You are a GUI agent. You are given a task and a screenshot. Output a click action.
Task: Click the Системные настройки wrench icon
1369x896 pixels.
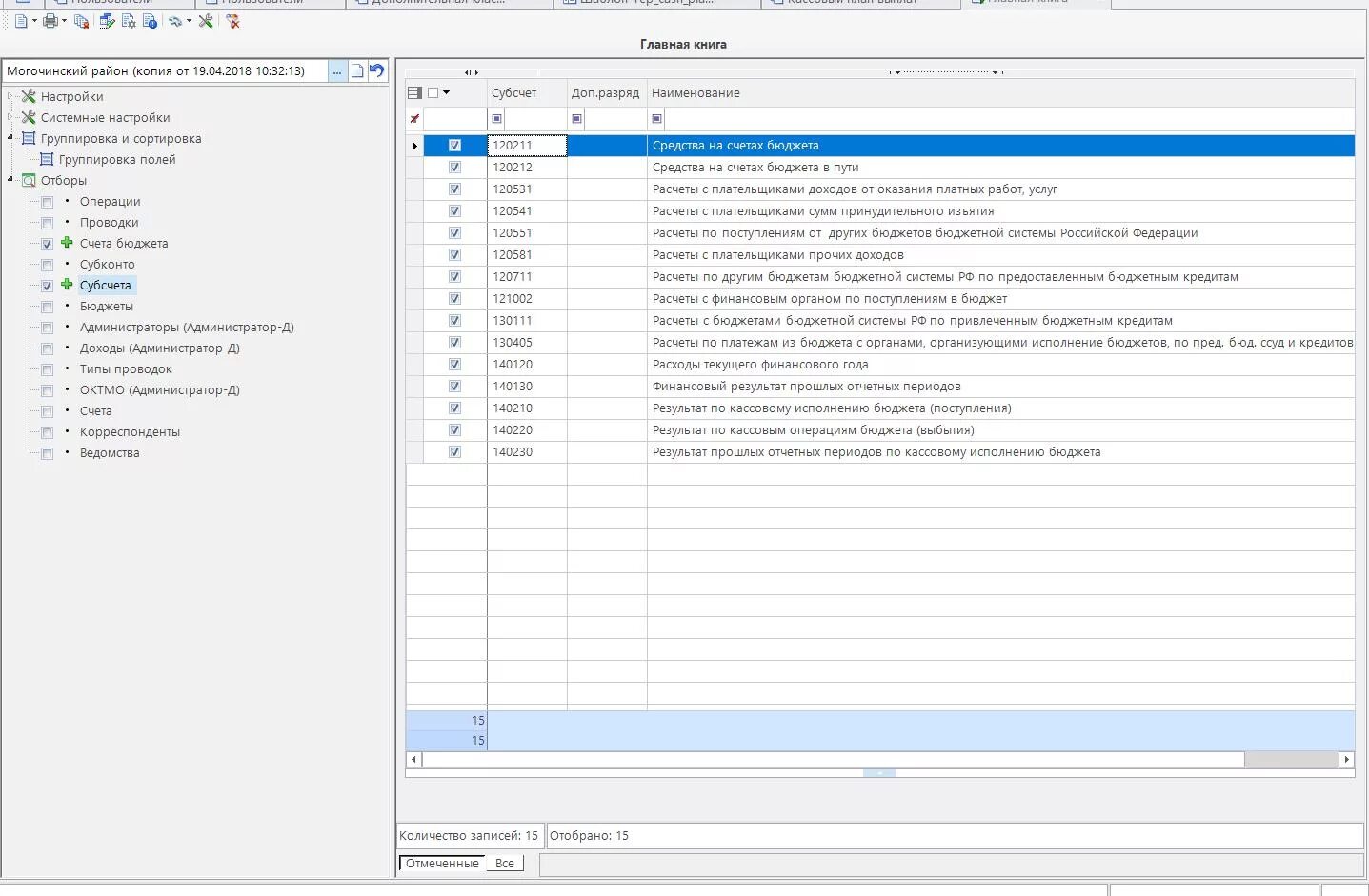pyautogui.click(x=29, y=117)
